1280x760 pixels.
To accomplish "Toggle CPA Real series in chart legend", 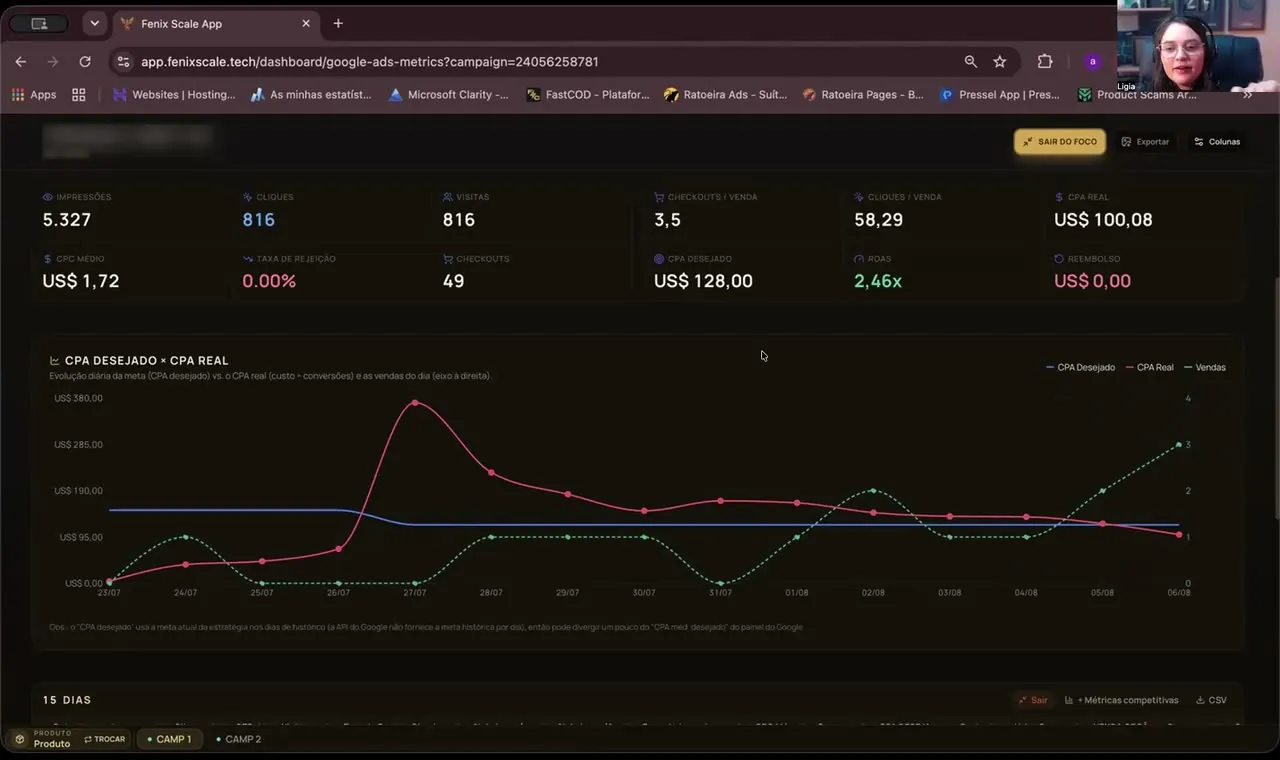I will tap(1150, 367).
